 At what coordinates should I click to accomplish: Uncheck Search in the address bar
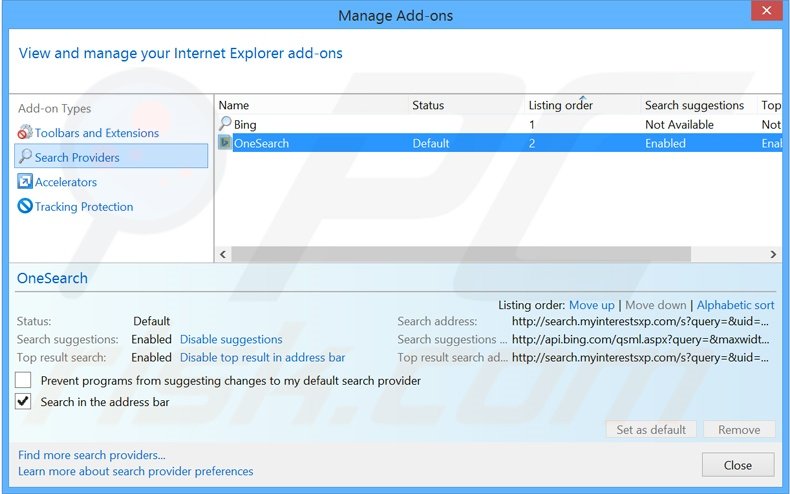click(x=23, y=401)
